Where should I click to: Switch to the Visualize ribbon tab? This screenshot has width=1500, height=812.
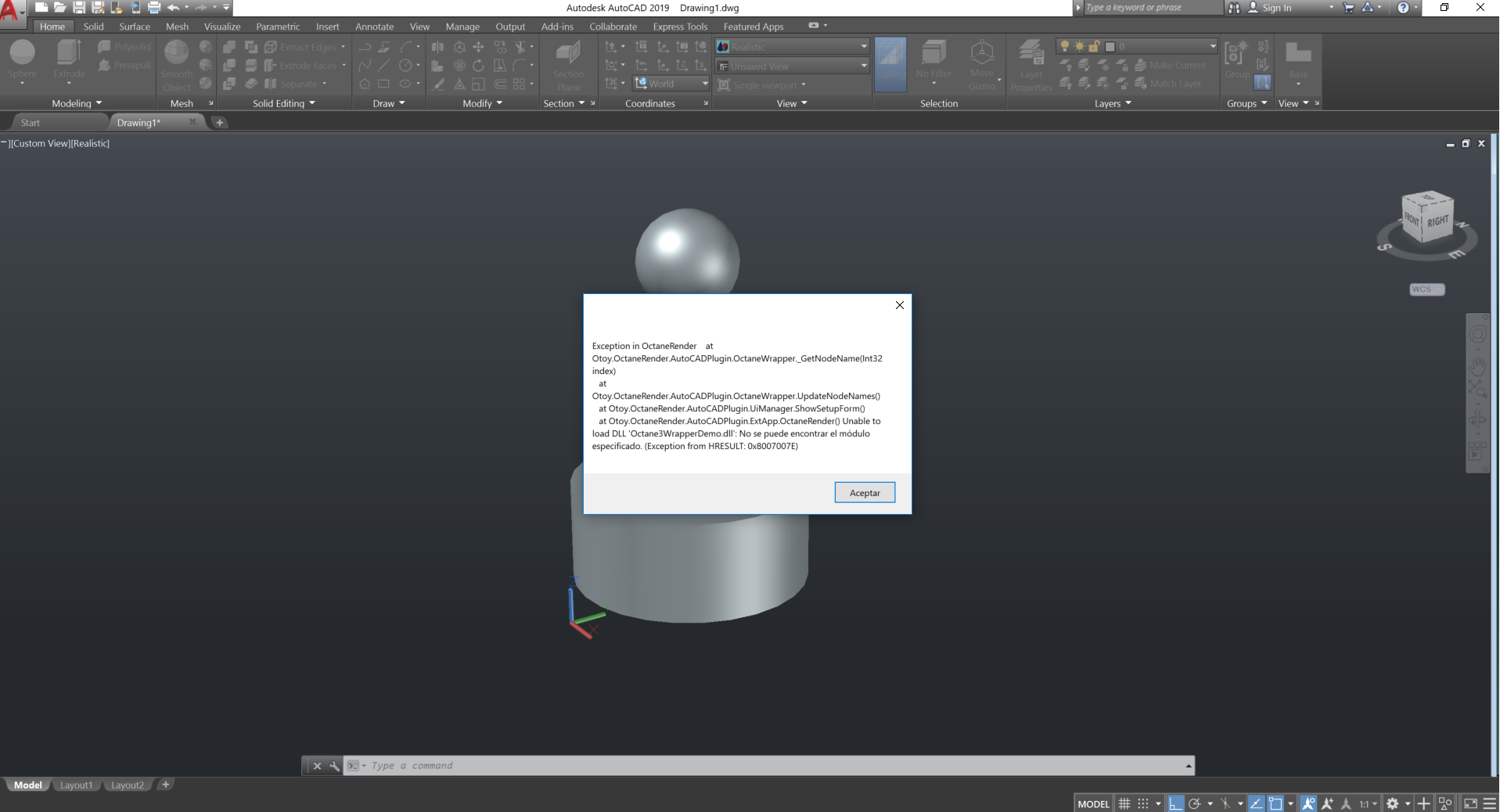point(222,27)
